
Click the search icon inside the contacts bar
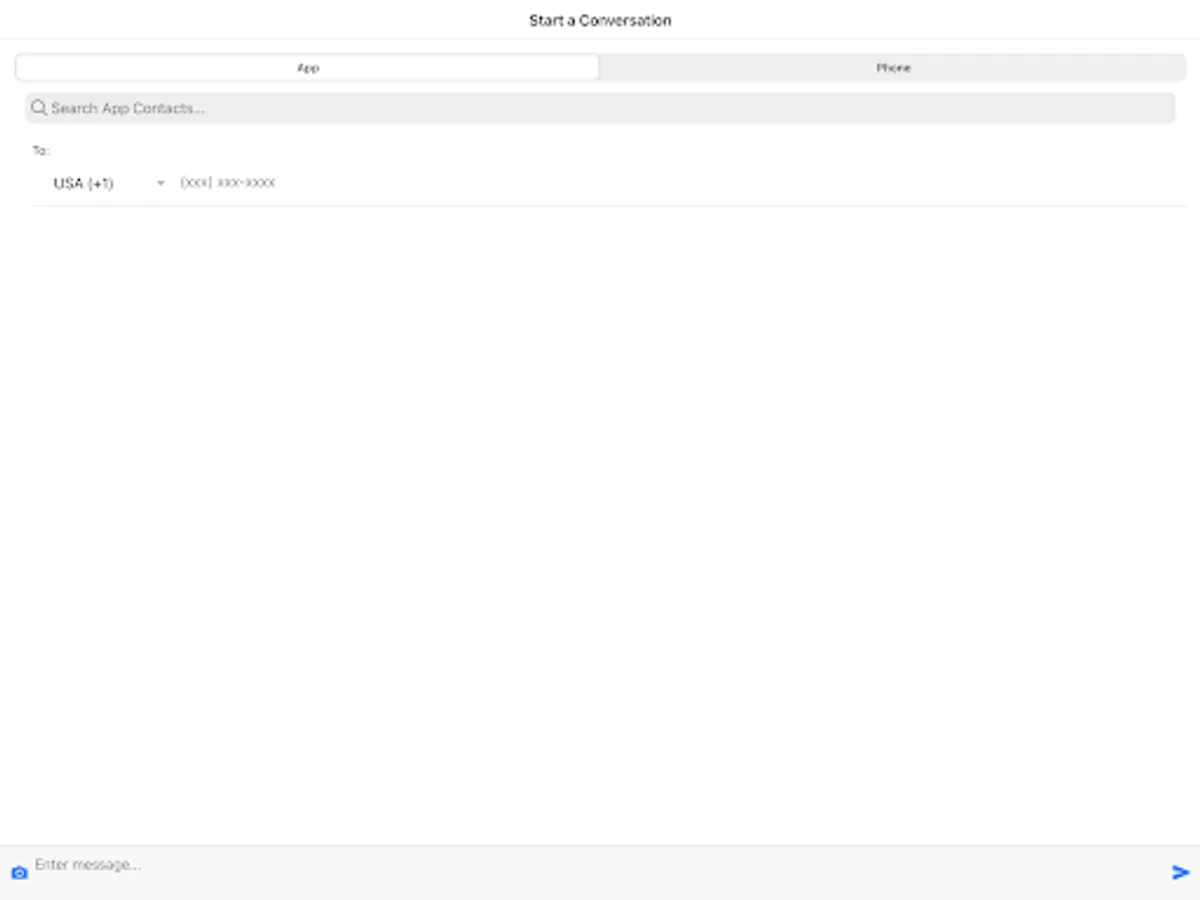click(x=38, y=107)
